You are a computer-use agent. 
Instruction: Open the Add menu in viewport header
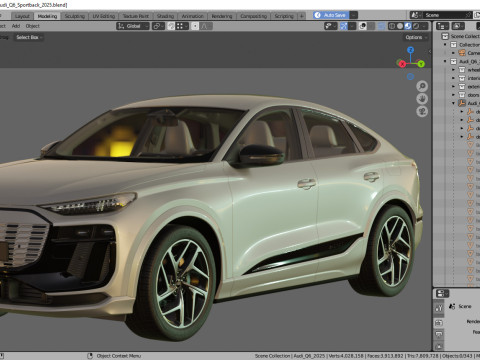point(16,26)
